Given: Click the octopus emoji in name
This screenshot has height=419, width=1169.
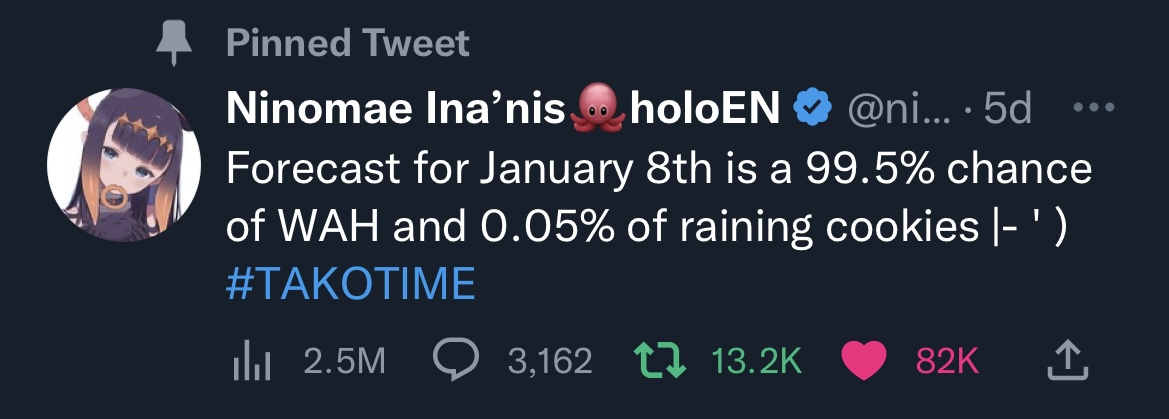Looking at the screenshot, I should tap(598, 110).
